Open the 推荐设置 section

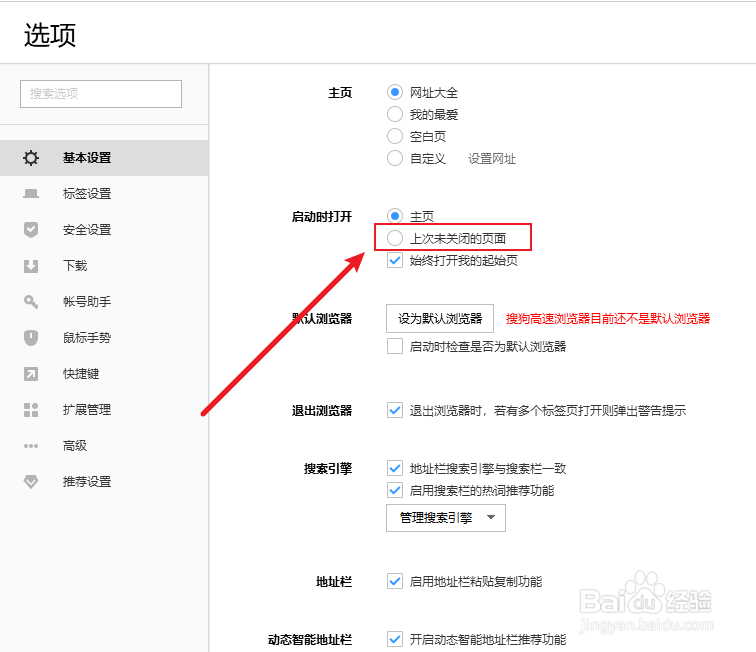104,482
